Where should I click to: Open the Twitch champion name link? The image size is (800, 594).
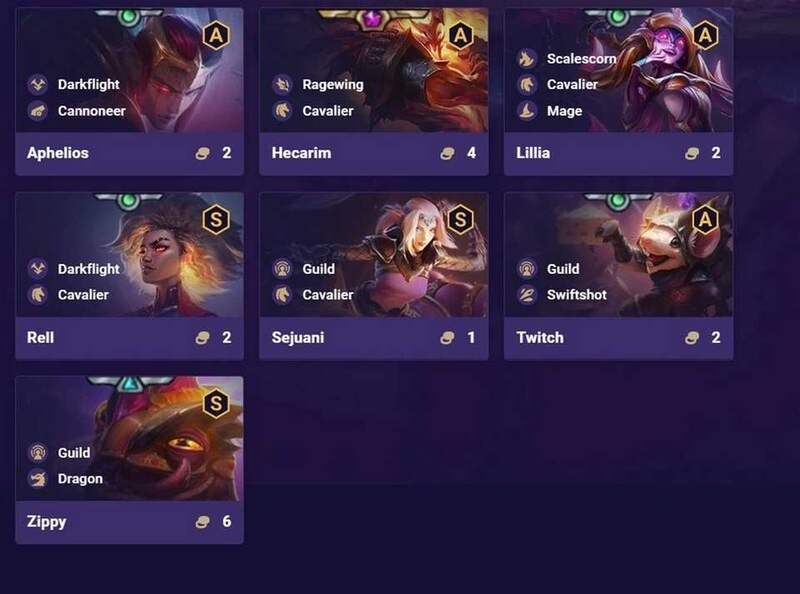click(x=540, y=337)
